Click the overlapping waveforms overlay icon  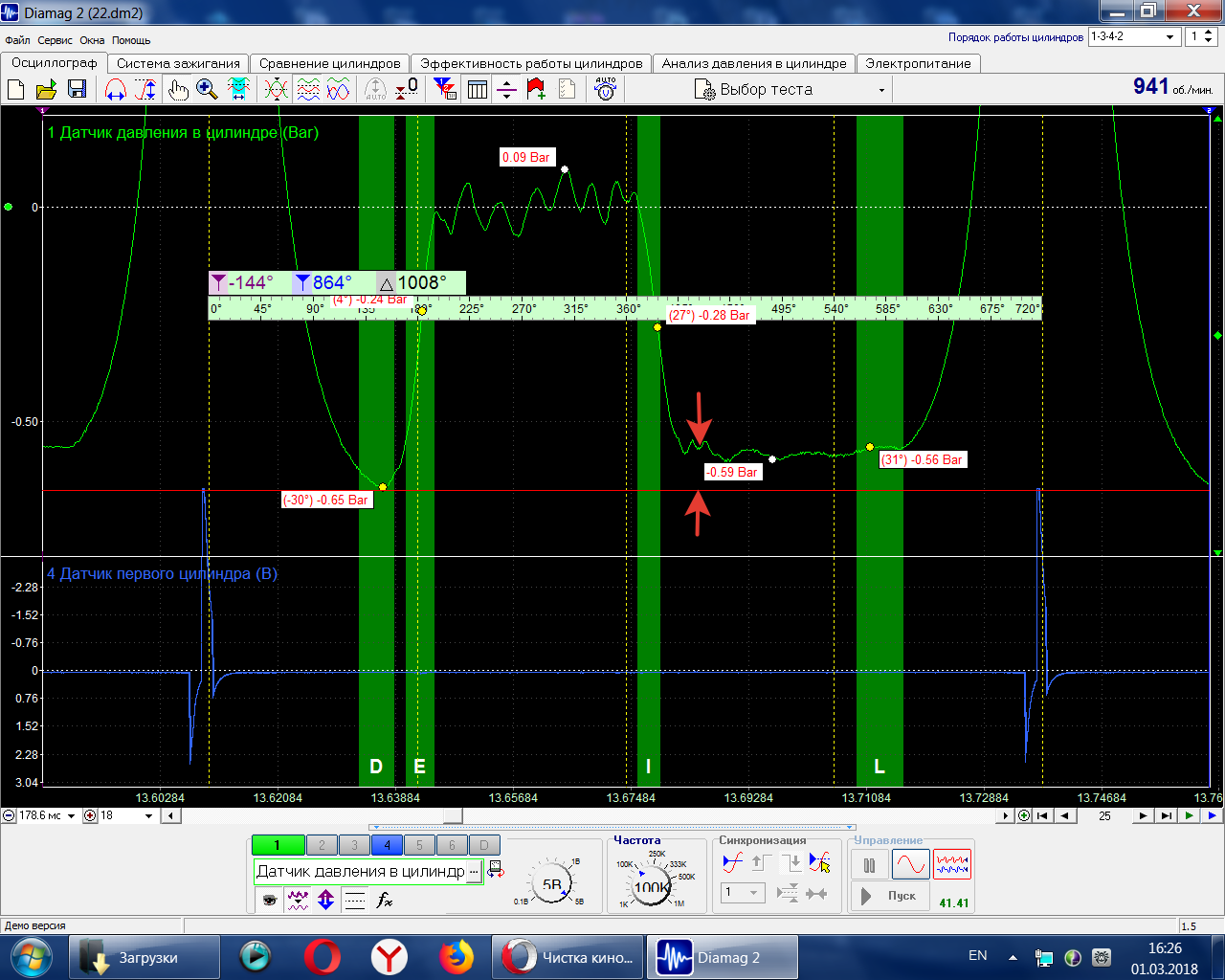click(x=276, y=89)
